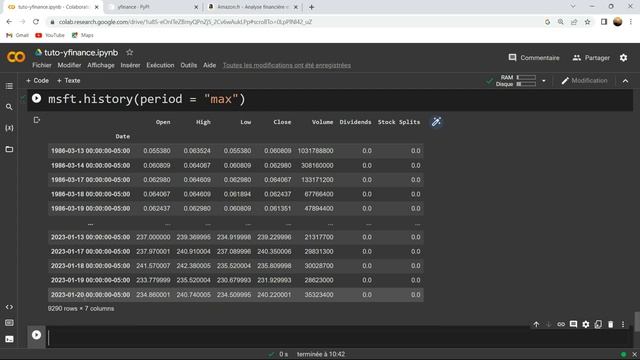Viewport: 640px width, 360px height.
Task: Open the Exécution menu
Action: point(160,65)
